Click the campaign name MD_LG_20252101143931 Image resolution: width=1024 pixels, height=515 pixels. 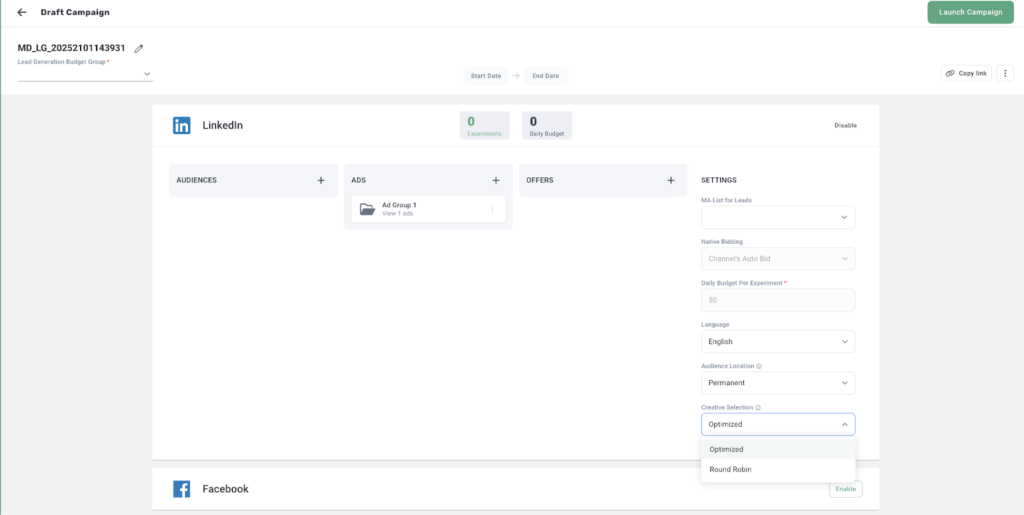click(x=71, y=48)
